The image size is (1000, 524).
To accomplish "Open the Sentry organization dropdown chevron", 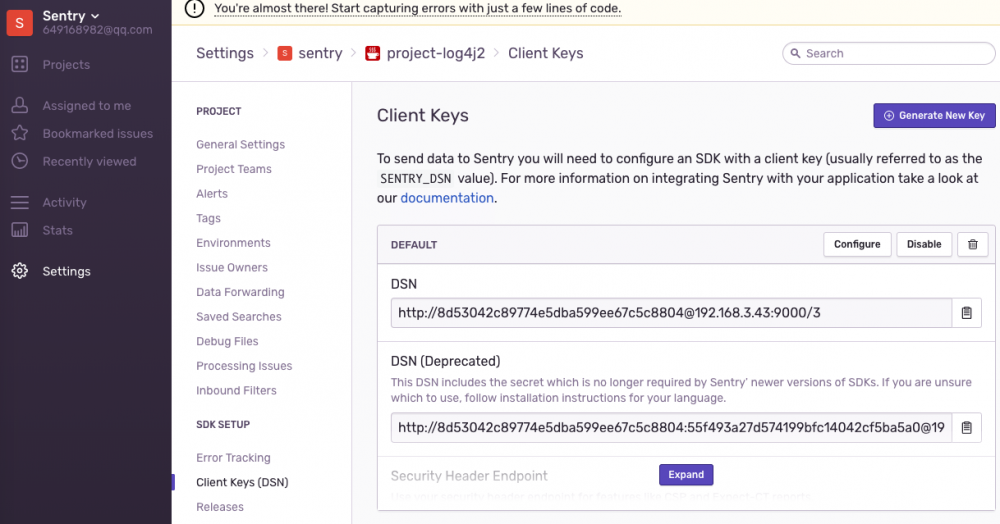I will 95,16.
